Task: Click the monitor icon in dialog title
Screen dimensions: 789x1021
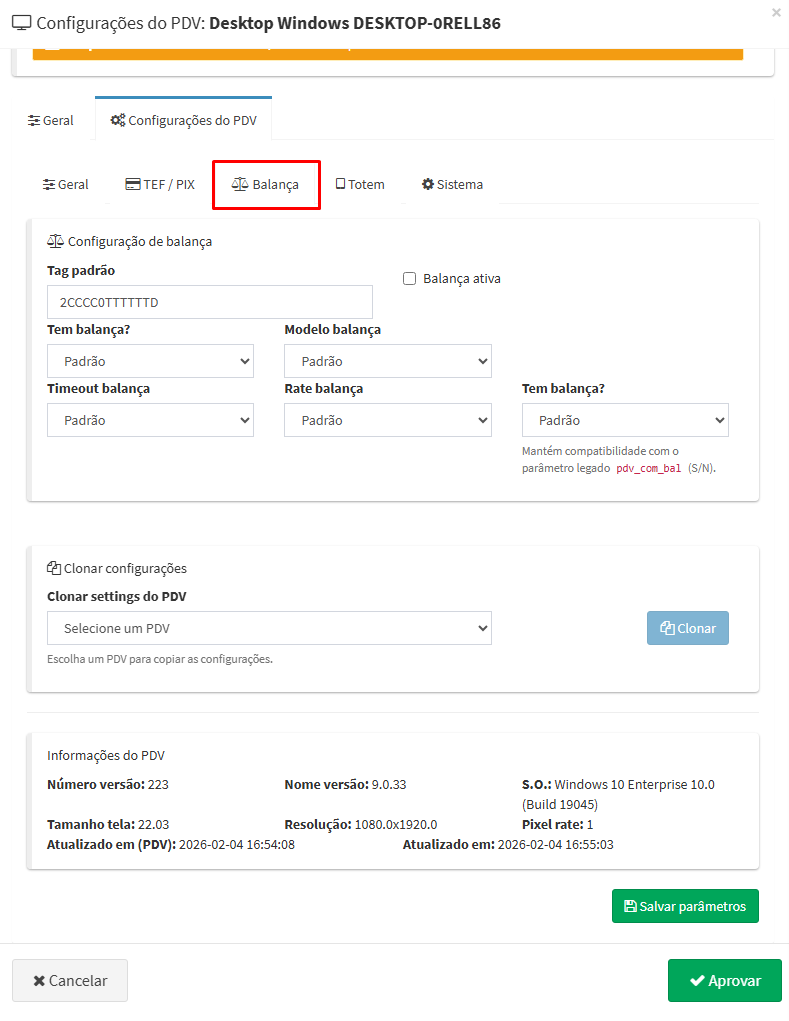Action: coord(22,23)
